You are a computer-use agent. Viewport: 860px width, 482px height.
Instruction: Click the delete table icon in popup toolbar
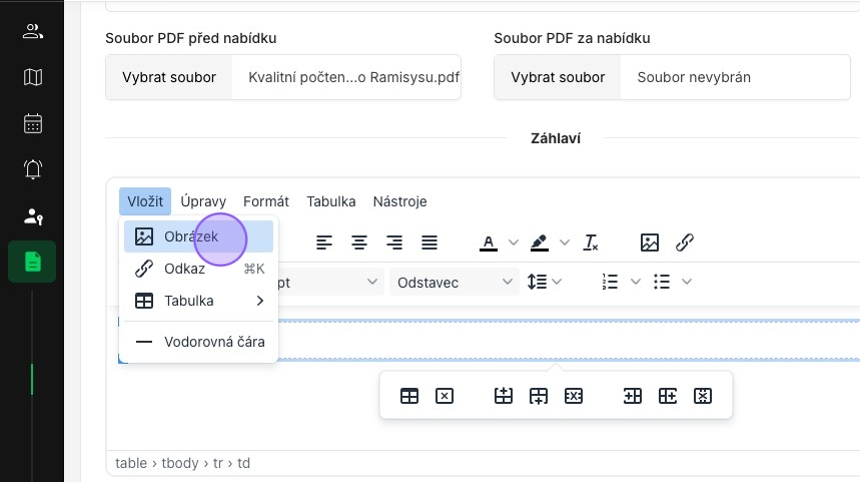pos(444,396)
